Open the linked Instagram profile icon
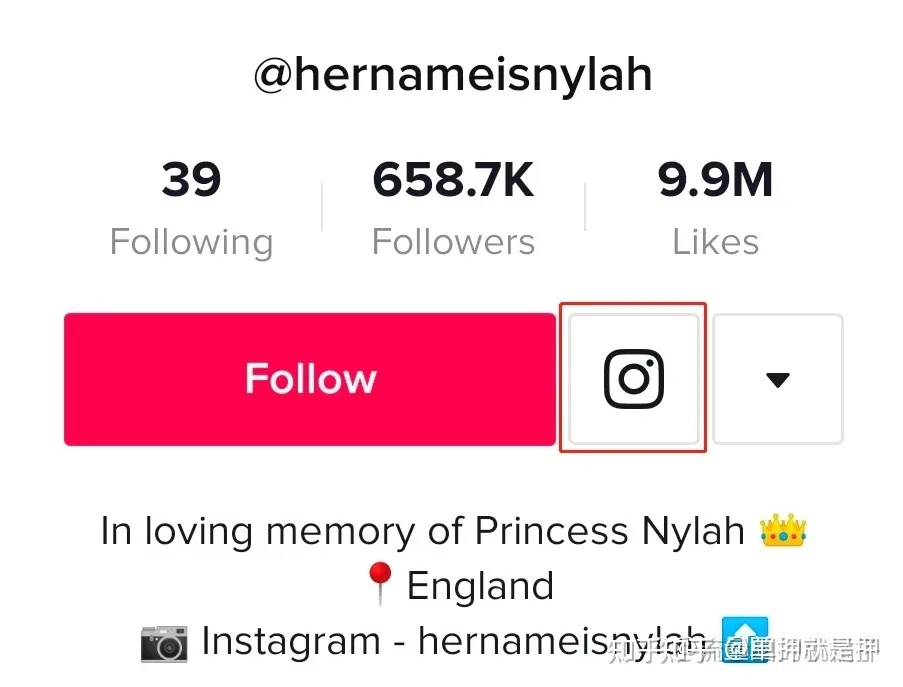903x687 pixels. 633,378
